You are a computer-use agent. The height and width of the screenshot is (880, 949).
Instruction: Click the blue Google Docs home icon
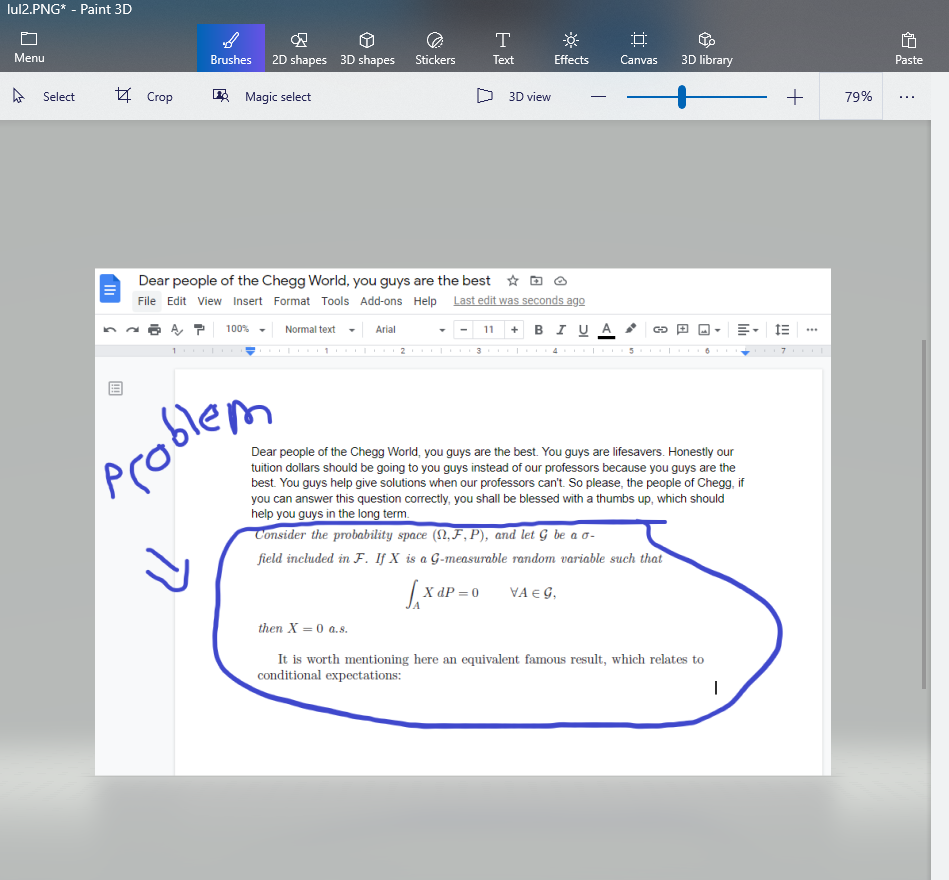[110, 288]
